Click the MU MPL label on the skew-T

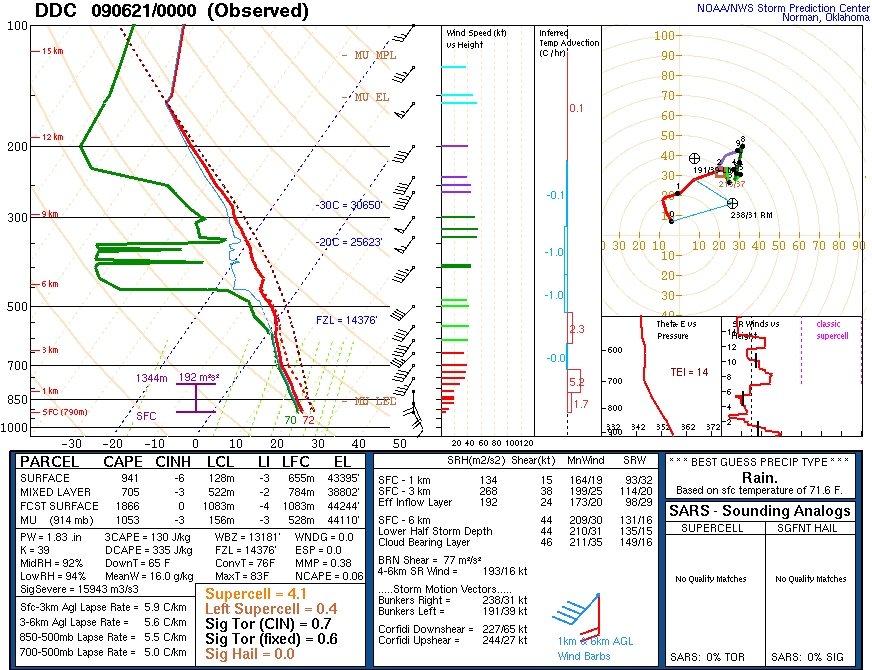pos(369,55)
